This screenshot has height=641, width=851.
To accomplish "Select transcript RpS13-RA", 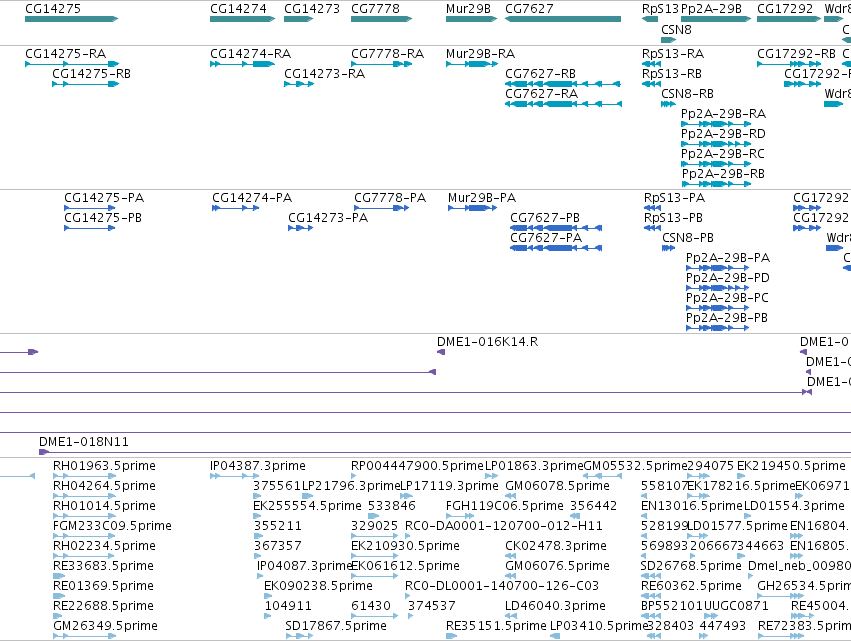I will 673,54.
